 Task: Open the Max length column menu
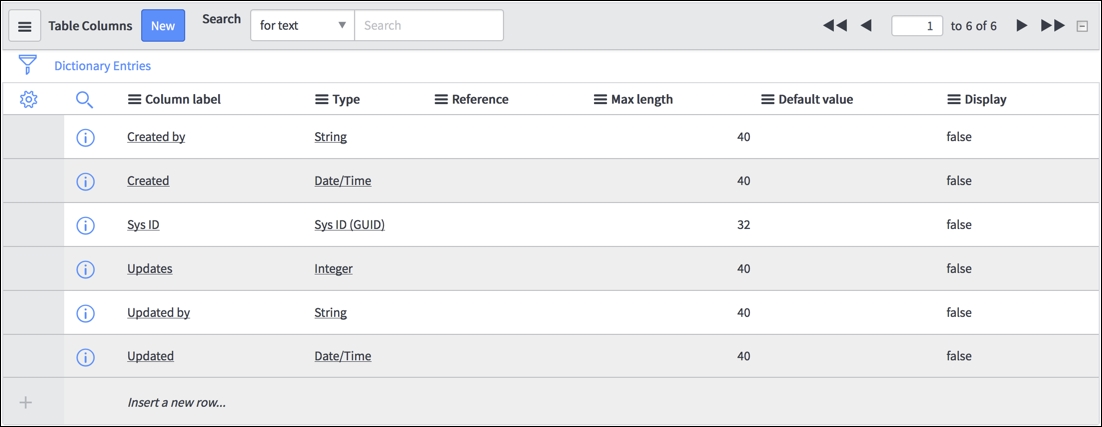pos(600,100)
